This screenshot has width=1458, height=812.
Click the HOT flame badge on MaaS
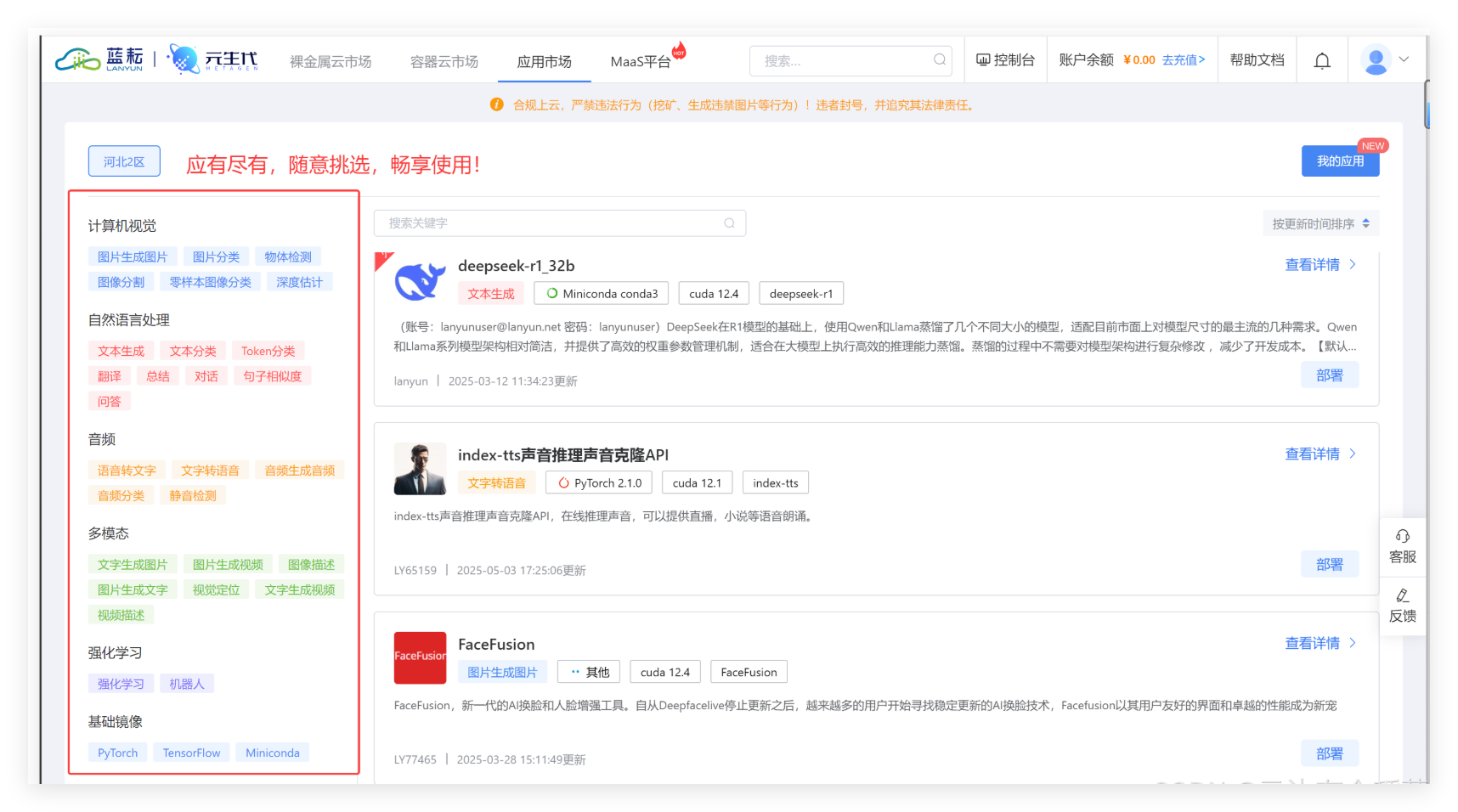[679, 50]
